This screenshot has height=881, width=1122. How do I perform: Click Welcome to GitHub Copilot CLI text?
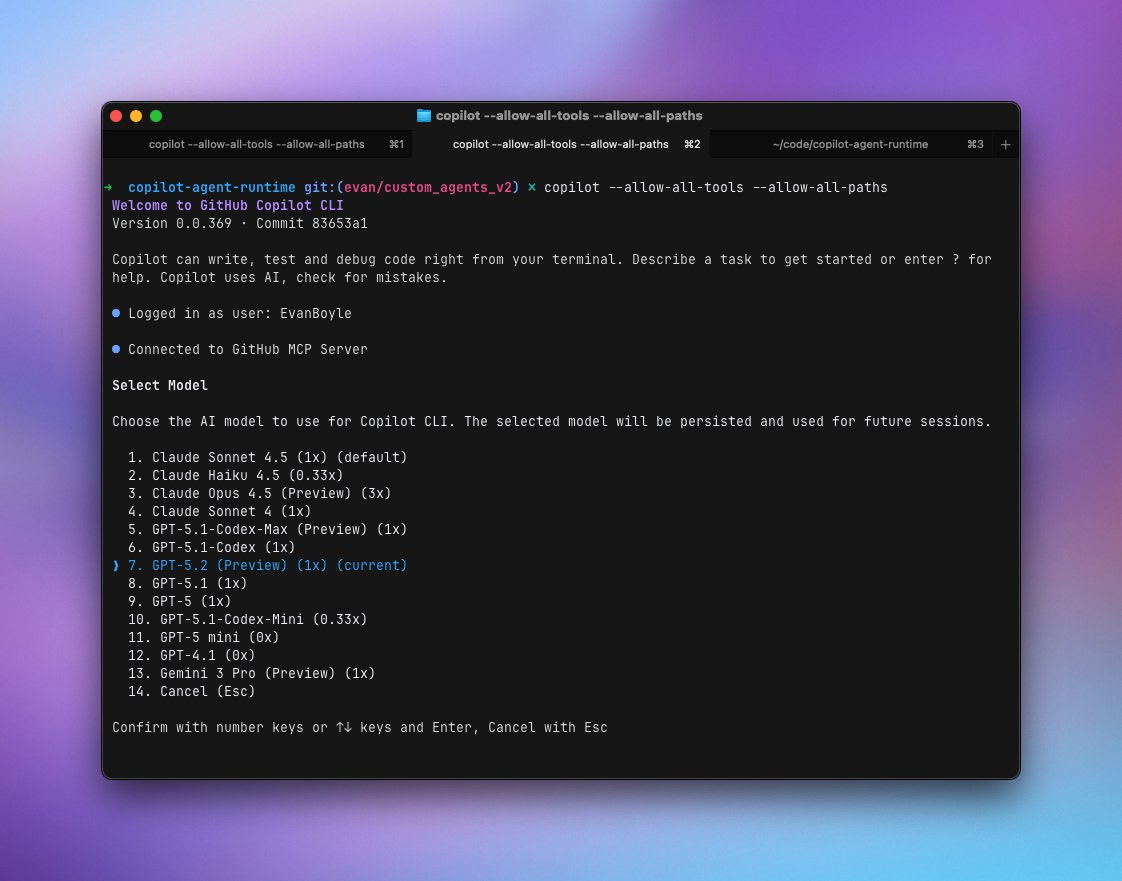228,205
